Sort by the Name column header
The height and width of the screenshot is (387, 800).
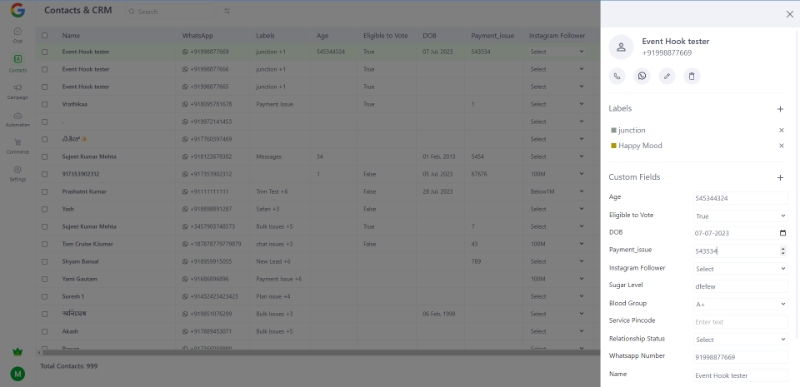71,36
